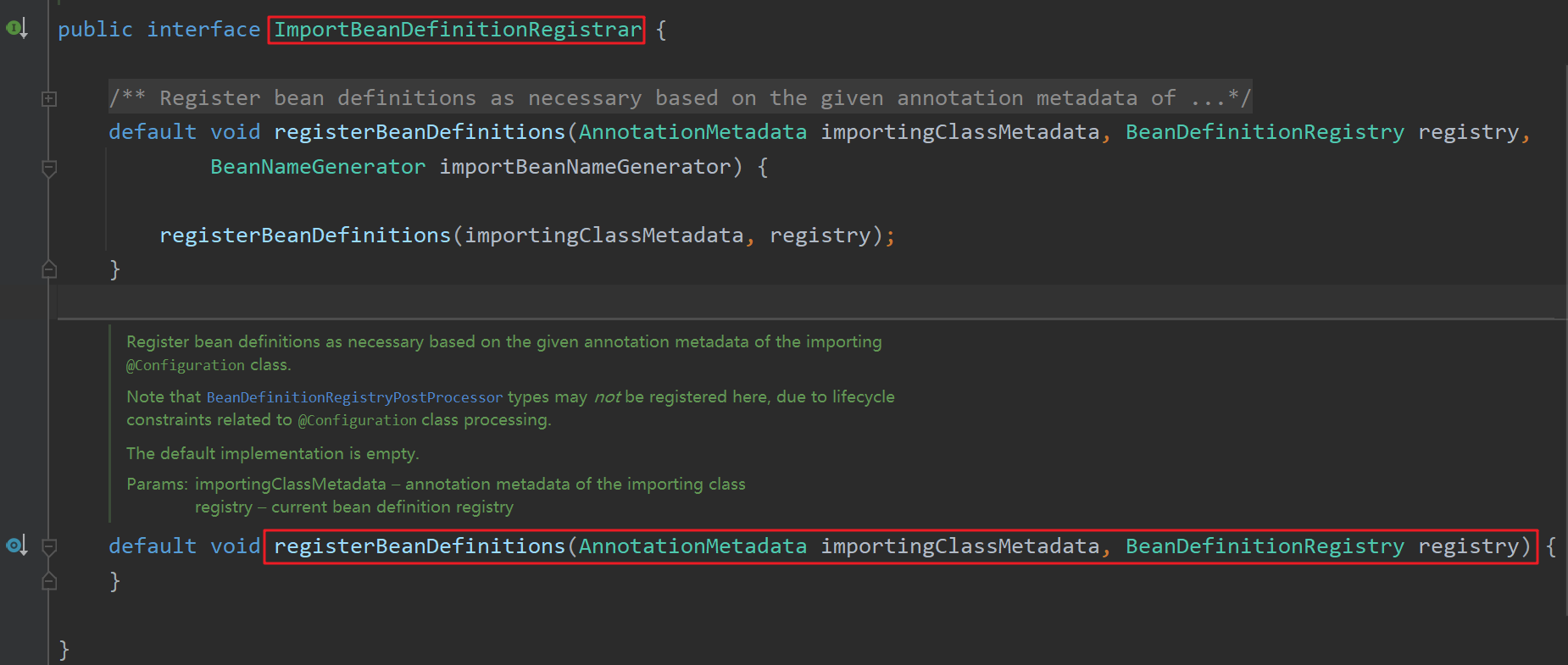Click the registerBeanDefinitions call inside the method body

tap(305, 236)
